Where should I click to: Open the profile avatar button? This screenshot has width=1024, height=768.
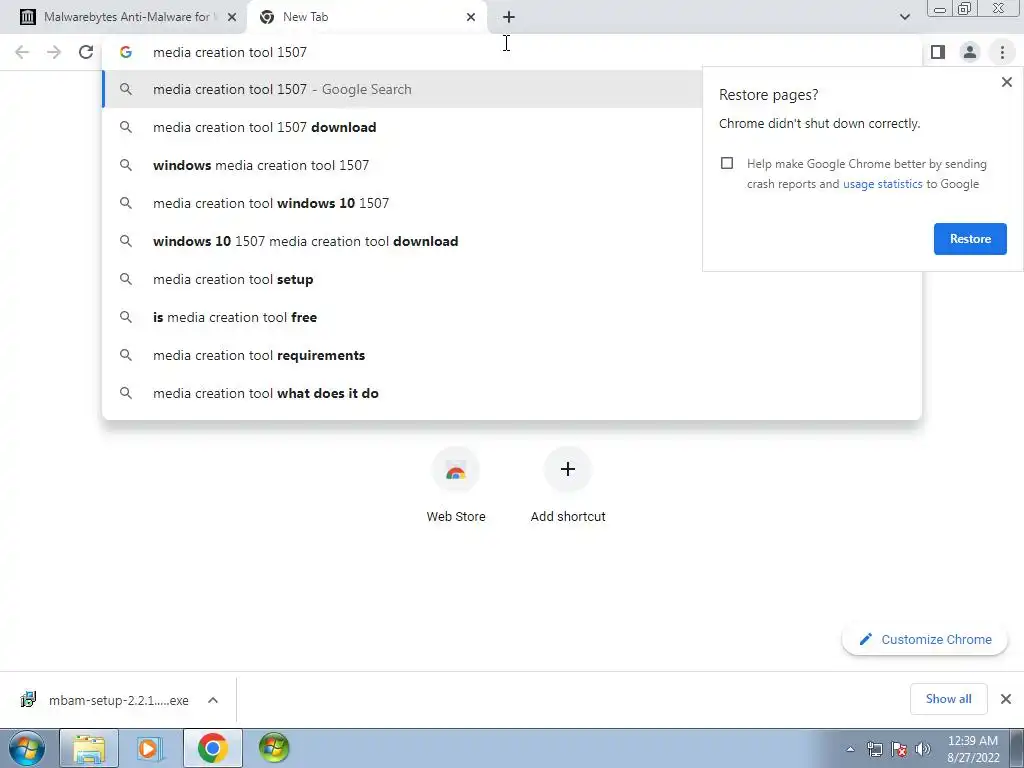coord(970,52)
